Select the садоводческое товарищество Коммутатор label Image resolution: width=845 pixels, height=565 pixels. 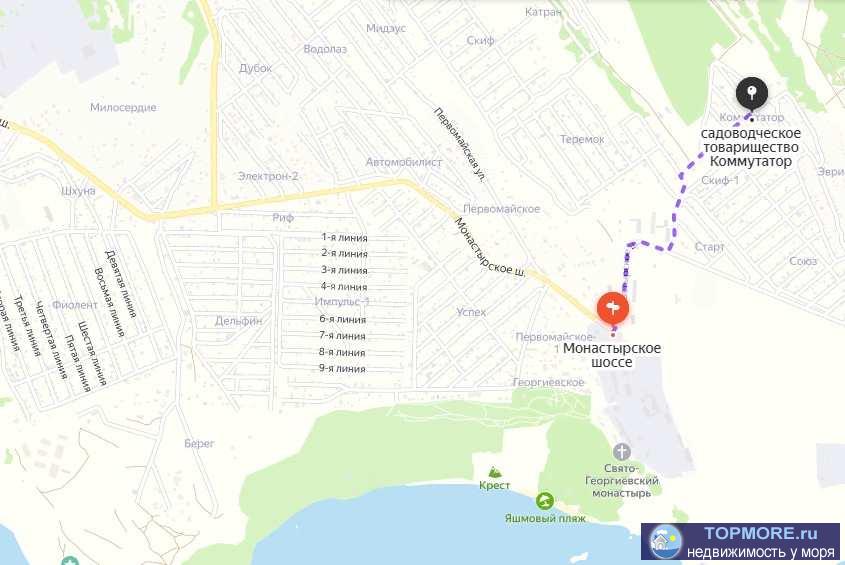click(751, 147)
